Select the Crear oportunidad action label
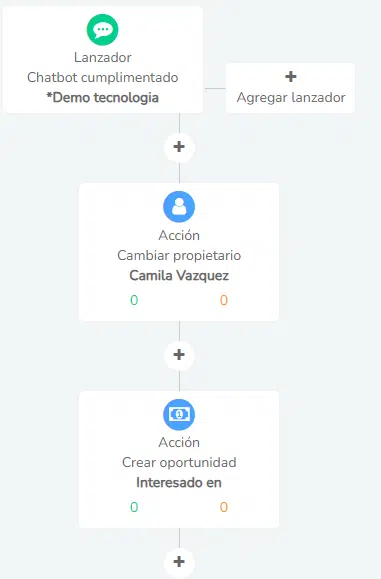381x579 pixels. pyautogui.click(x=179, y=462)
